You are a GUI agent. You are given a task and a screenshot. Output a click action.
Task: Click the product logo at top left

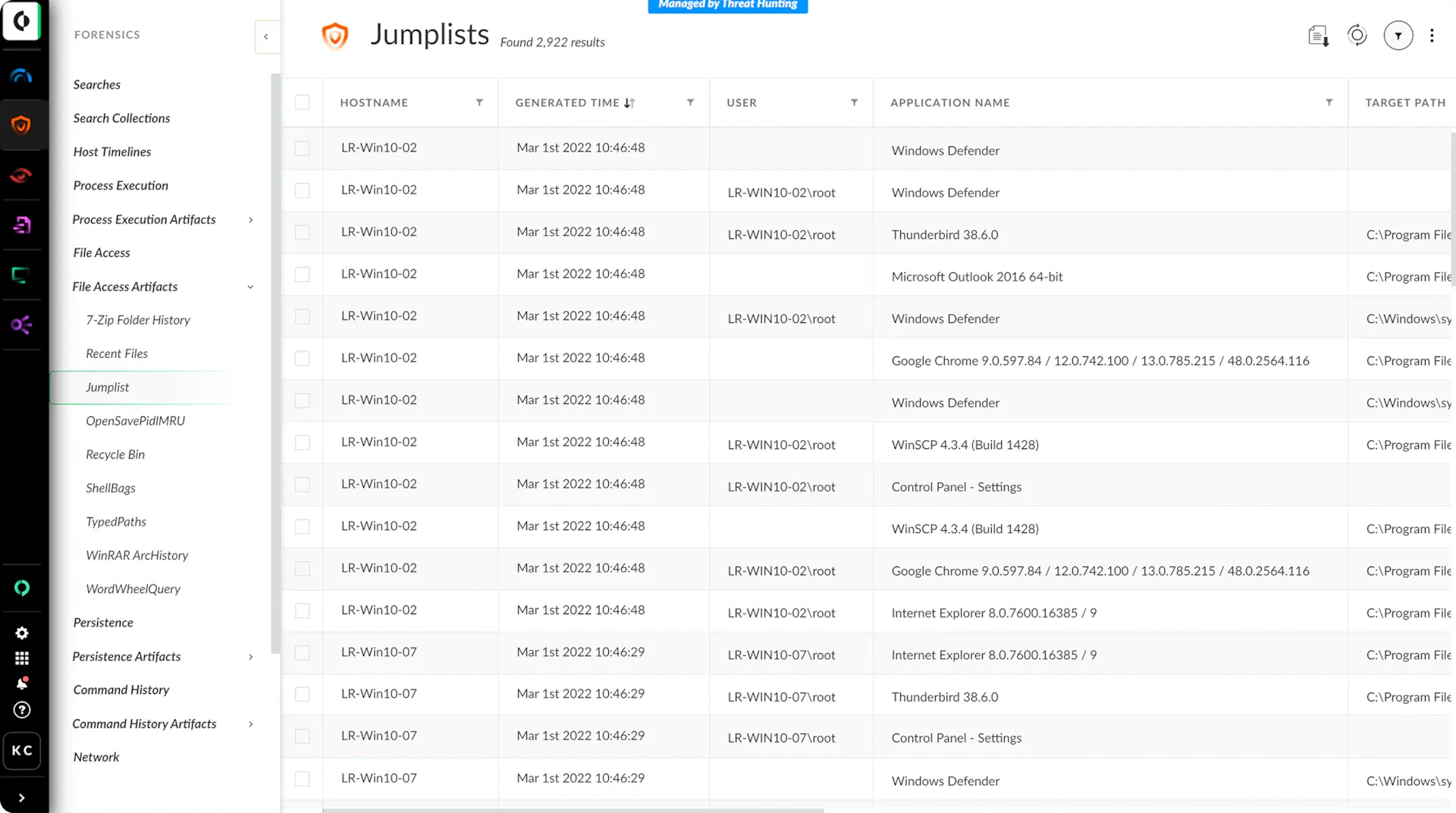click(22, 20)
